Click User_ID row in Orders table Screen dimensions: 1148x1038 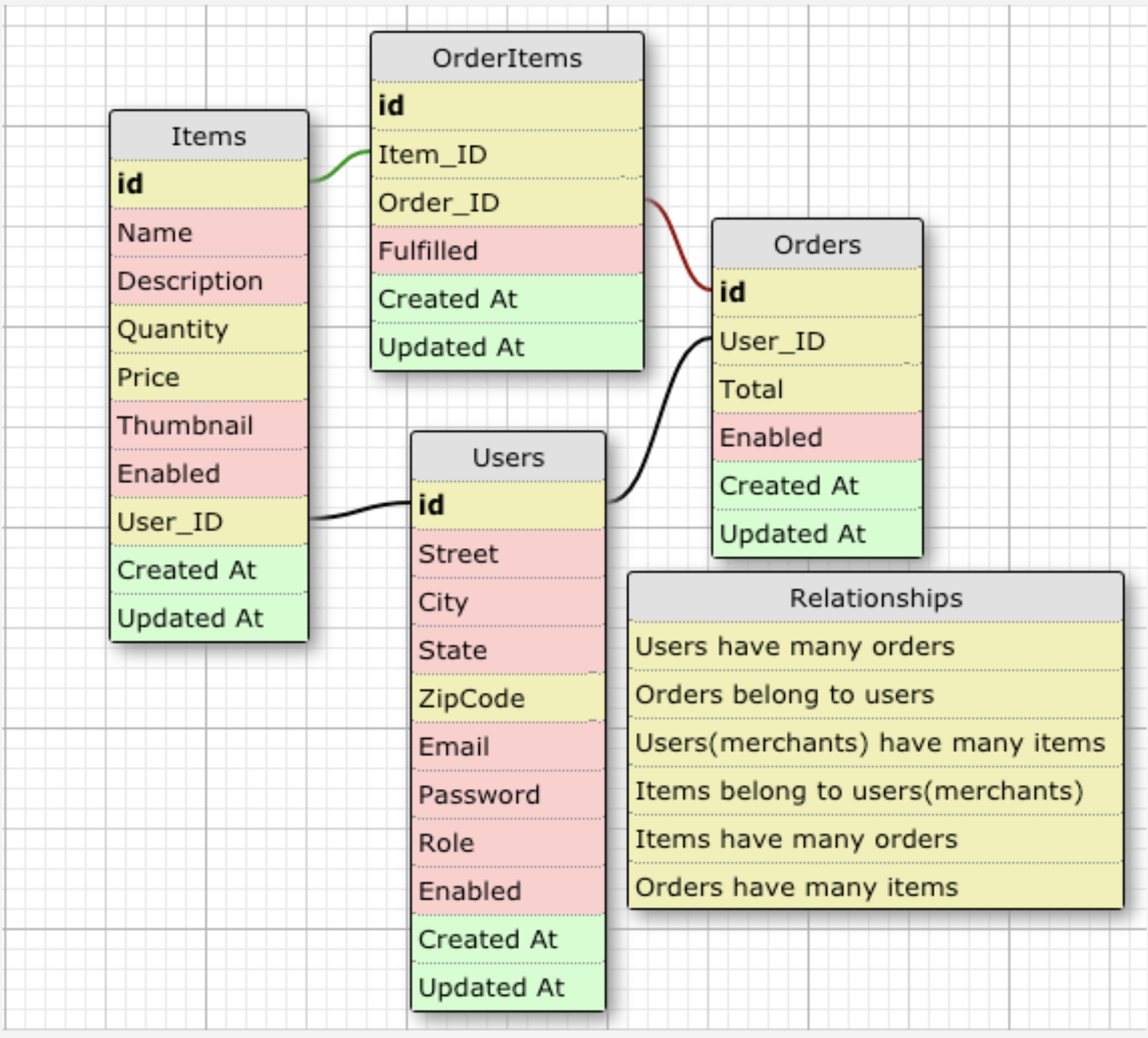pyautogui.click(x=818, y=341)
